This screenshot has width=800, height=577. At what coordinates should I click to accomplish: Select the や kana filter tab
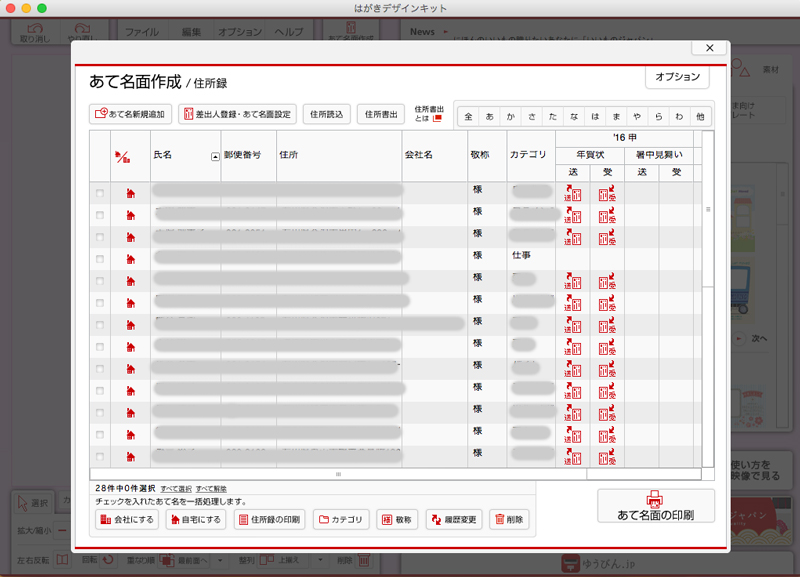click(x=637, y=117)
